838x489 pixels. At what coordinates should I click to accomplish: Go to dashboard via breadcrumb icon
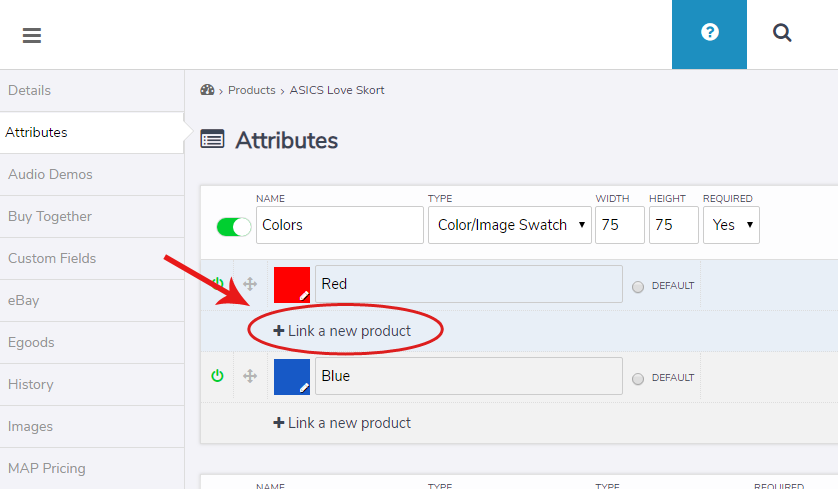click(x=207, y=90)
